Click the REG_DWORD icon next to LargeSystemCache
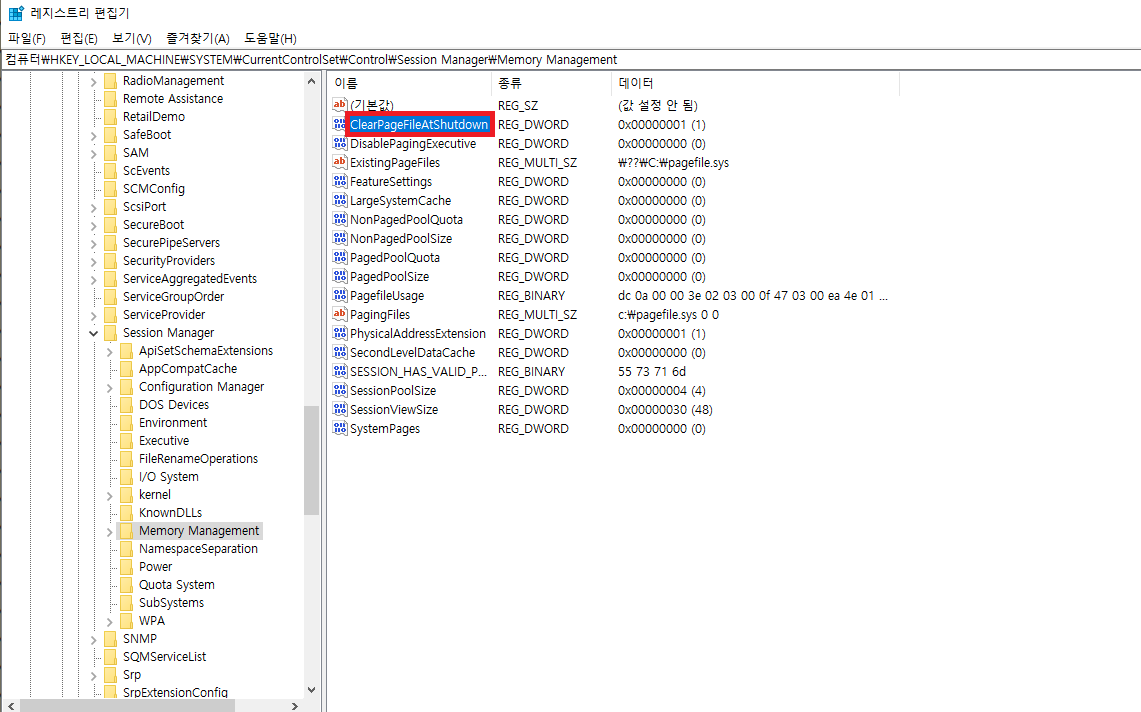This screenshot has height=712, width=1141. [340, 200]
